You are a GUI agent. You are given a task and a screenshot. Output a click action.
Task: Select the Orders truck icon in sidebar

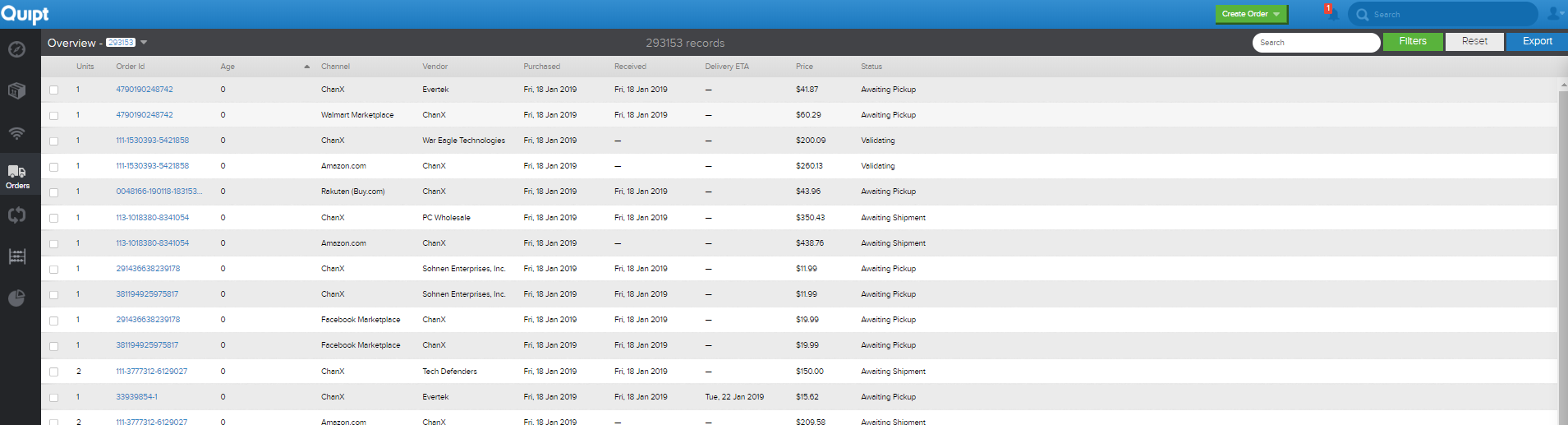17,175
